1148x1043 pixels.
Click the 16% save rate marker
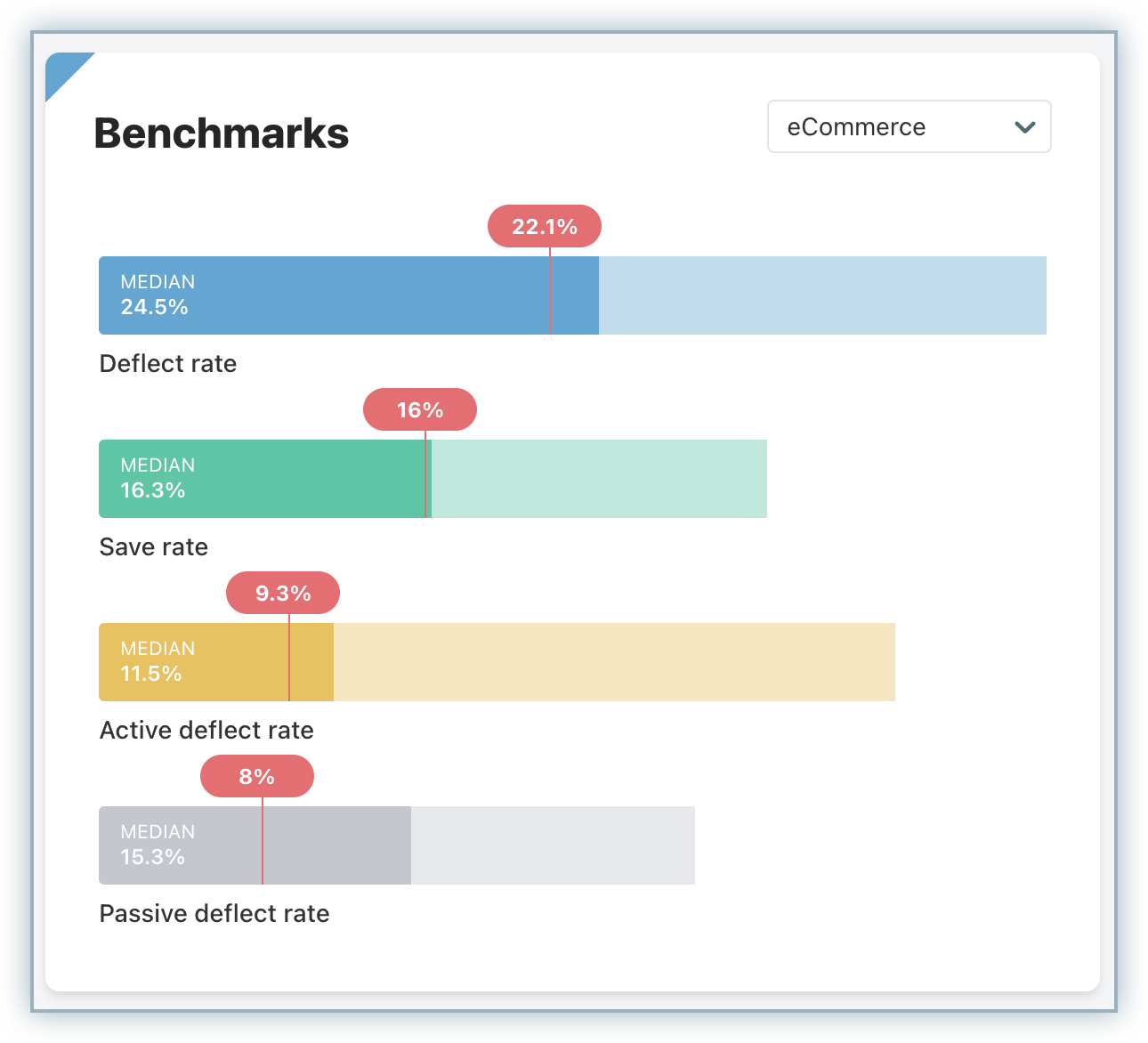419,410
